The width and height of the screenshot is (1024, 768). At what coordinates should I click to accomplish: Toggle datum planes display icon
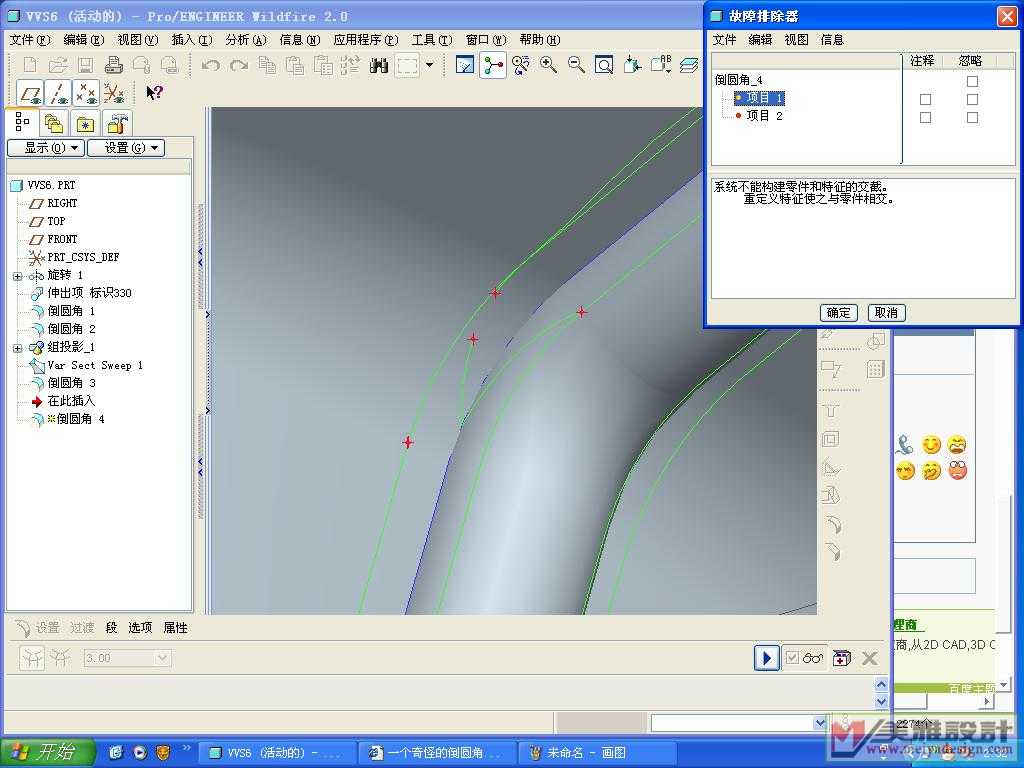pos(31,93)
